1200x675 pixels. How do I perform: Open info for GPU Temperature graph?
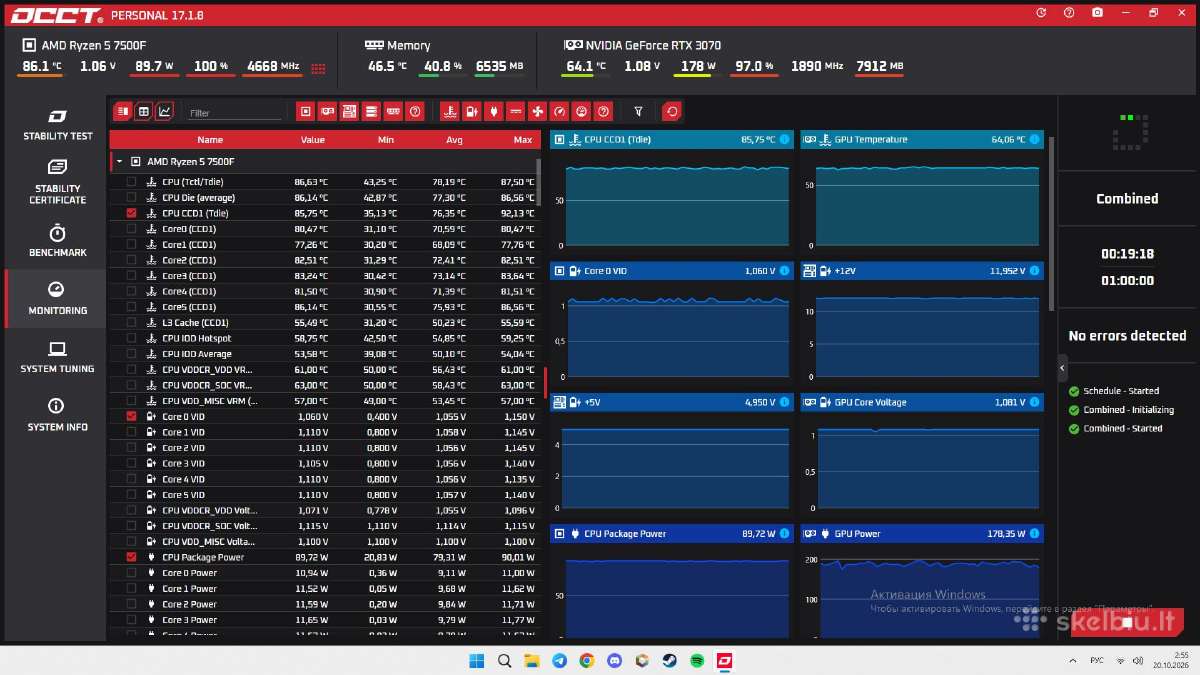(x=1034, y=140)
